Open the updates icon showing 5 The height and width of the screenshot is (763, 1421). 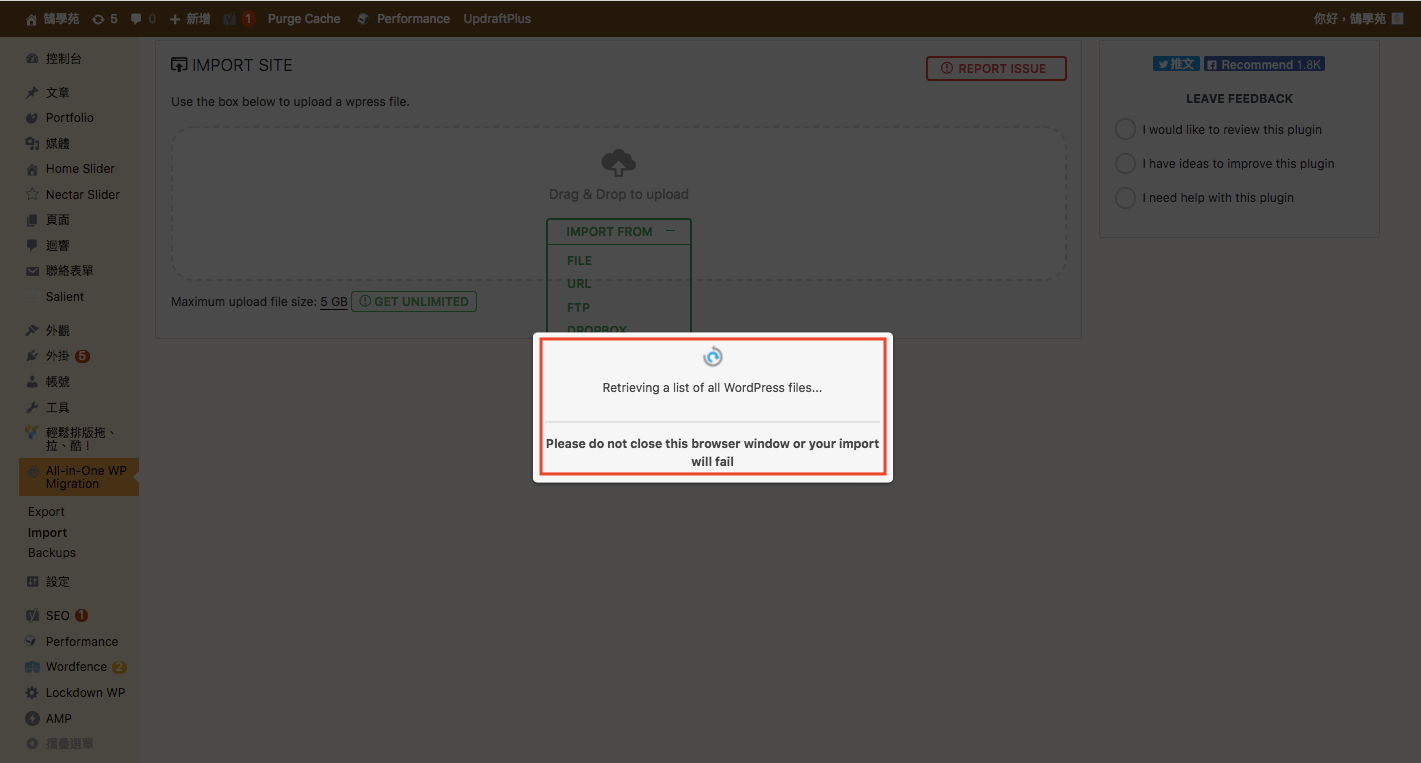click(x=104, y=19)
